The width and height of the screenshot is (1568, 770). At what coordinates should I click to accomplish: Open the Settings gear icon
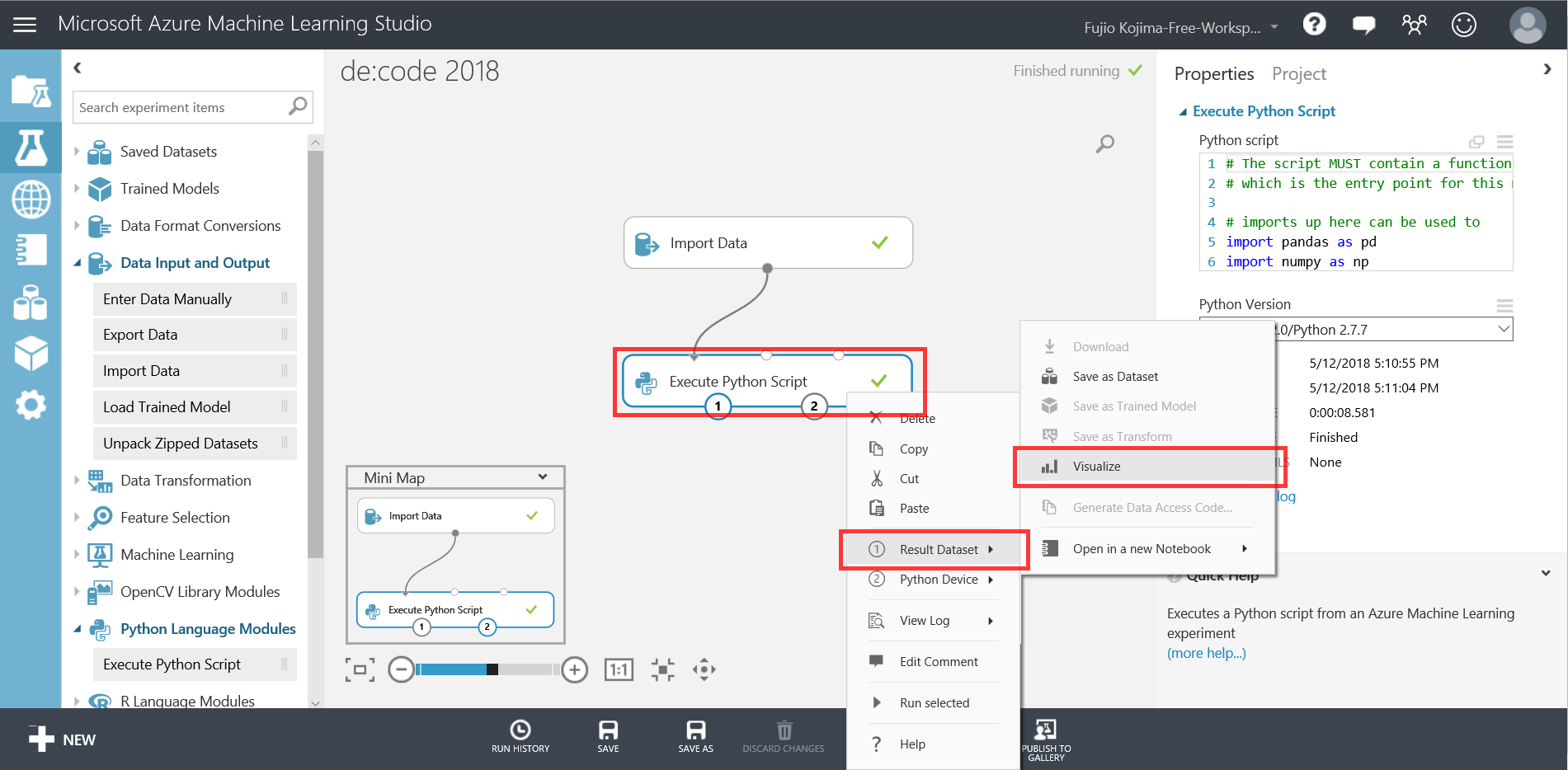click(31, 405)
